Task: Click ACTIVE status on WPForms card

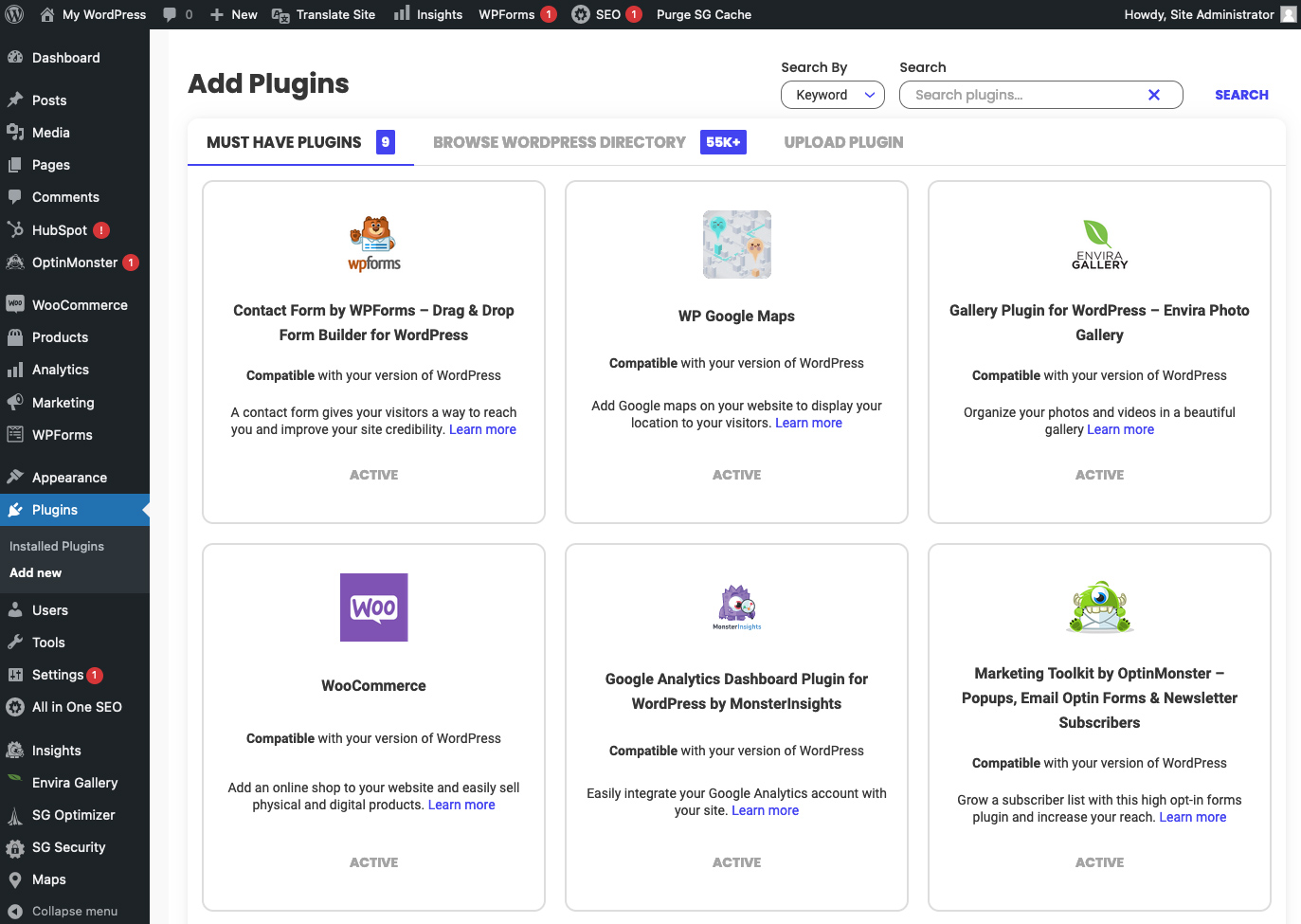Action: tap(373, 475)
